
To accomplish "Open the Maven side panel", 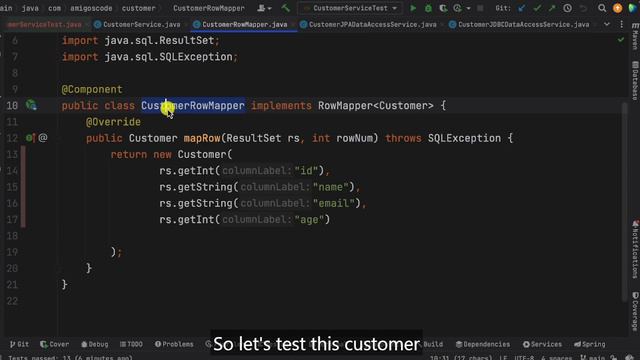I will [x=635, y=37].
